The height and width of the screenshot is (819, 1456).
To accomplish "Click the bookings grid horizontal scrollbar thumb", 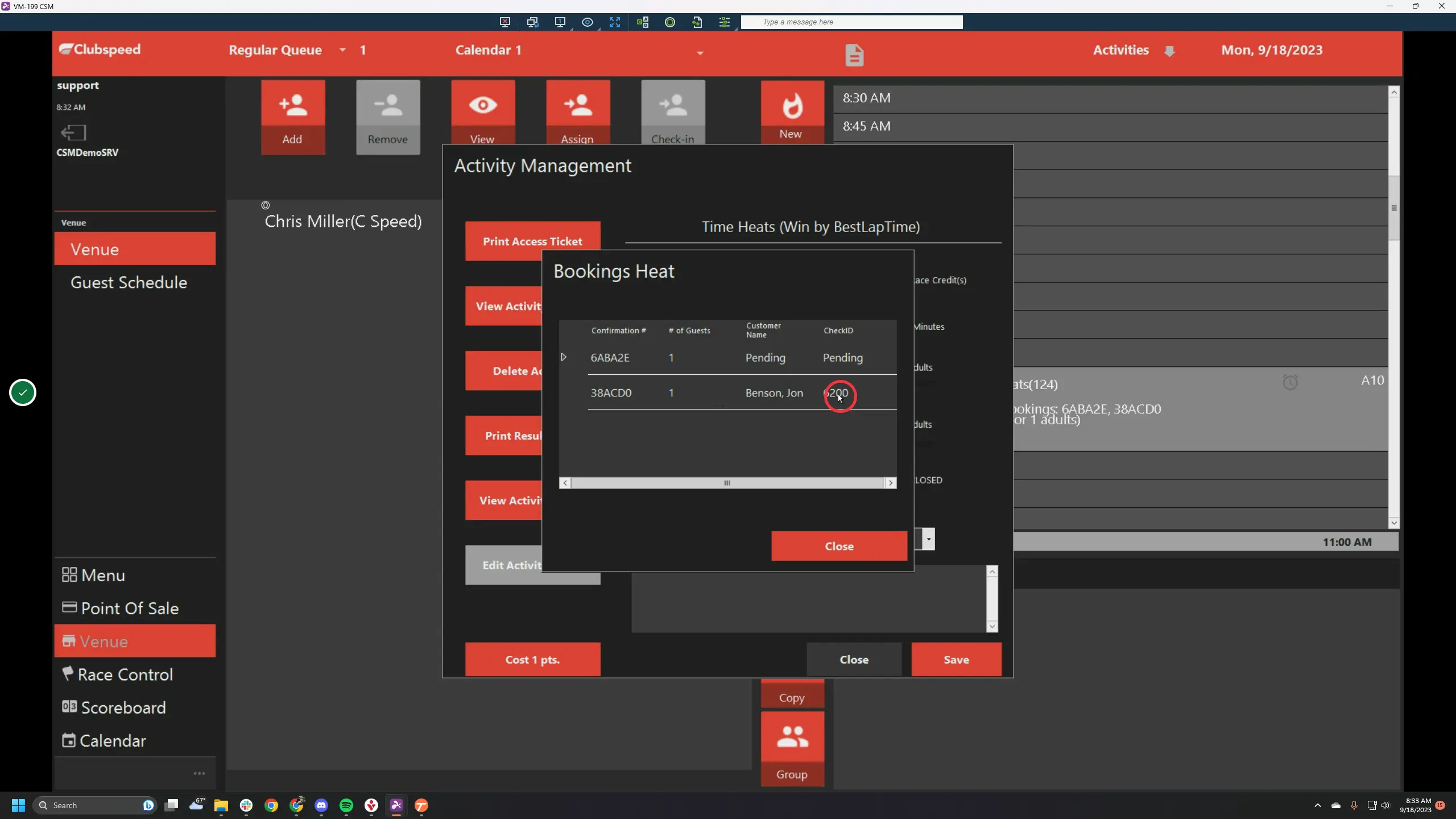I will [x=727, y=483].
